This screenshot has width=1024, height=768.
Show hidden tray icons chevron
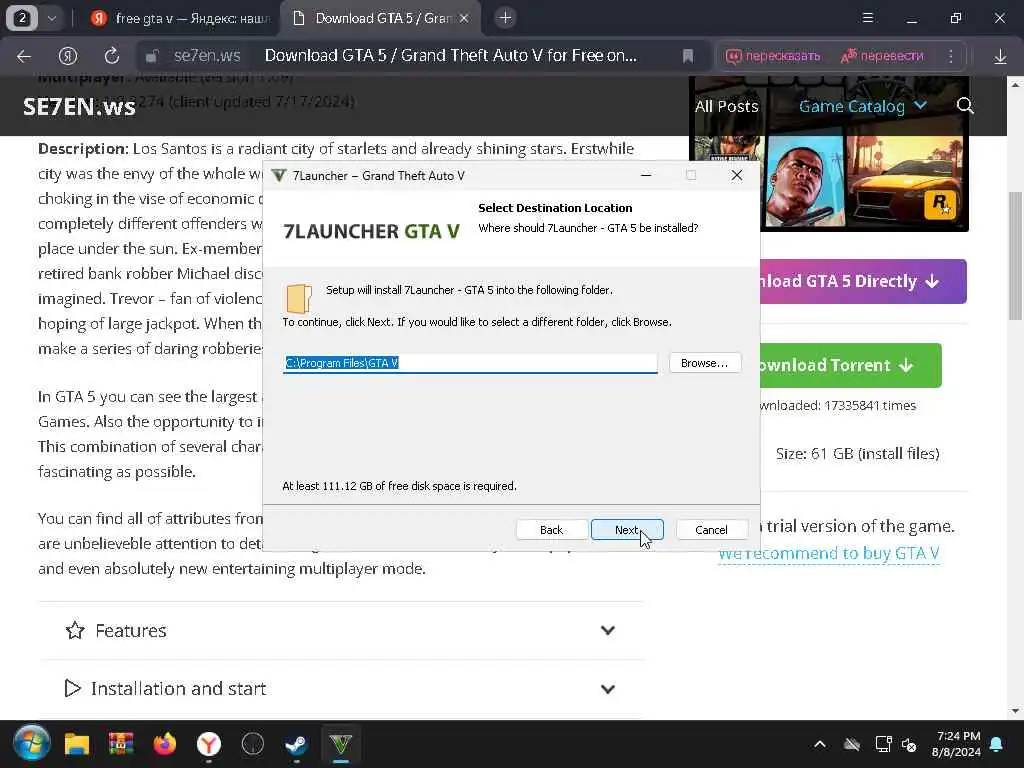[820, 744]
